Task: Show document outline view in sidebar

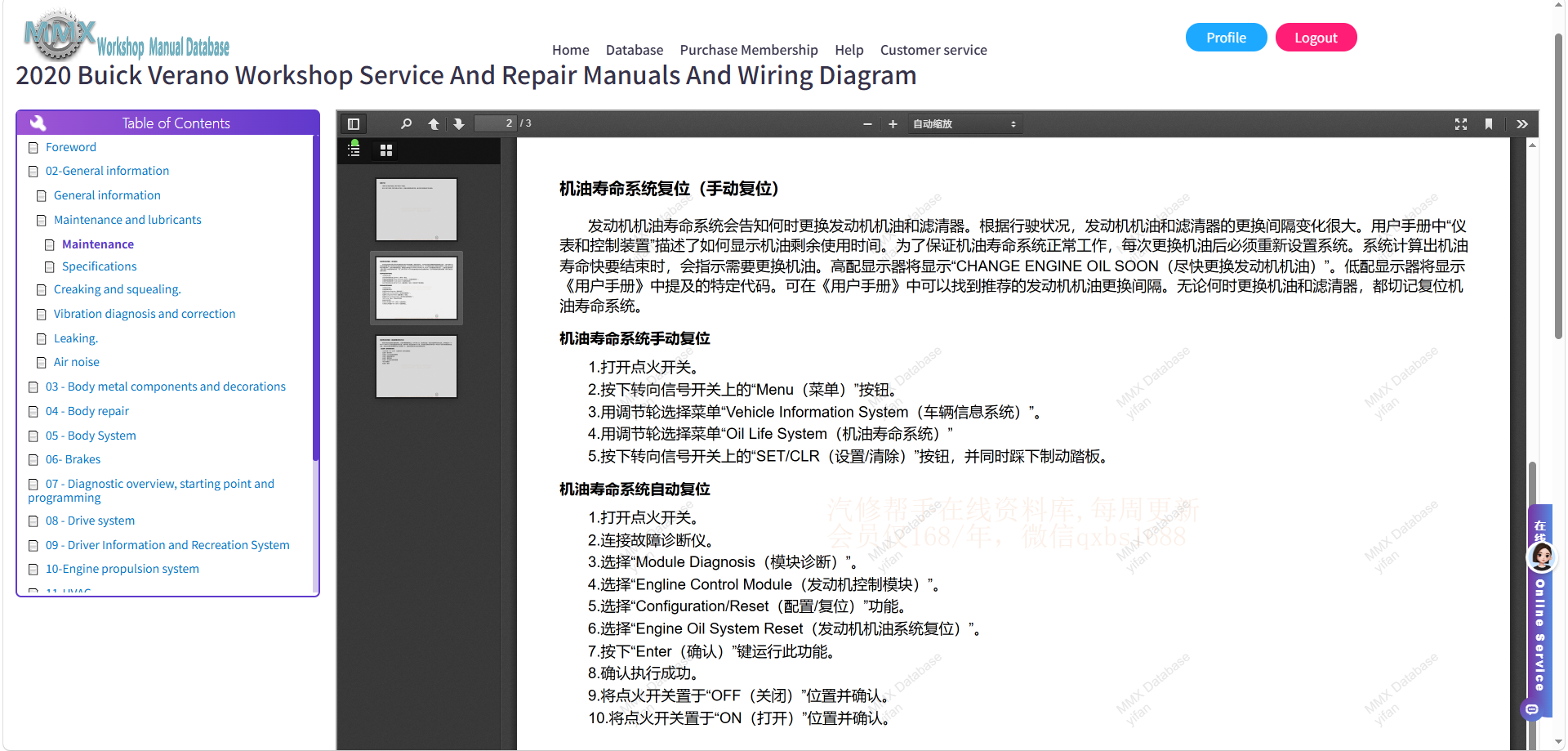Action: point(354,150)
